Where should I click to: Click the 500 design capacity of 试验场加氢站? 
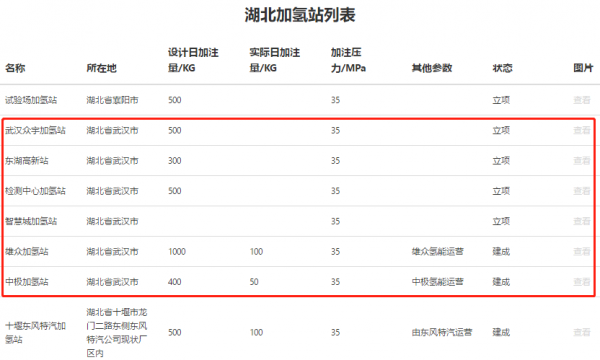pos(174,100)
